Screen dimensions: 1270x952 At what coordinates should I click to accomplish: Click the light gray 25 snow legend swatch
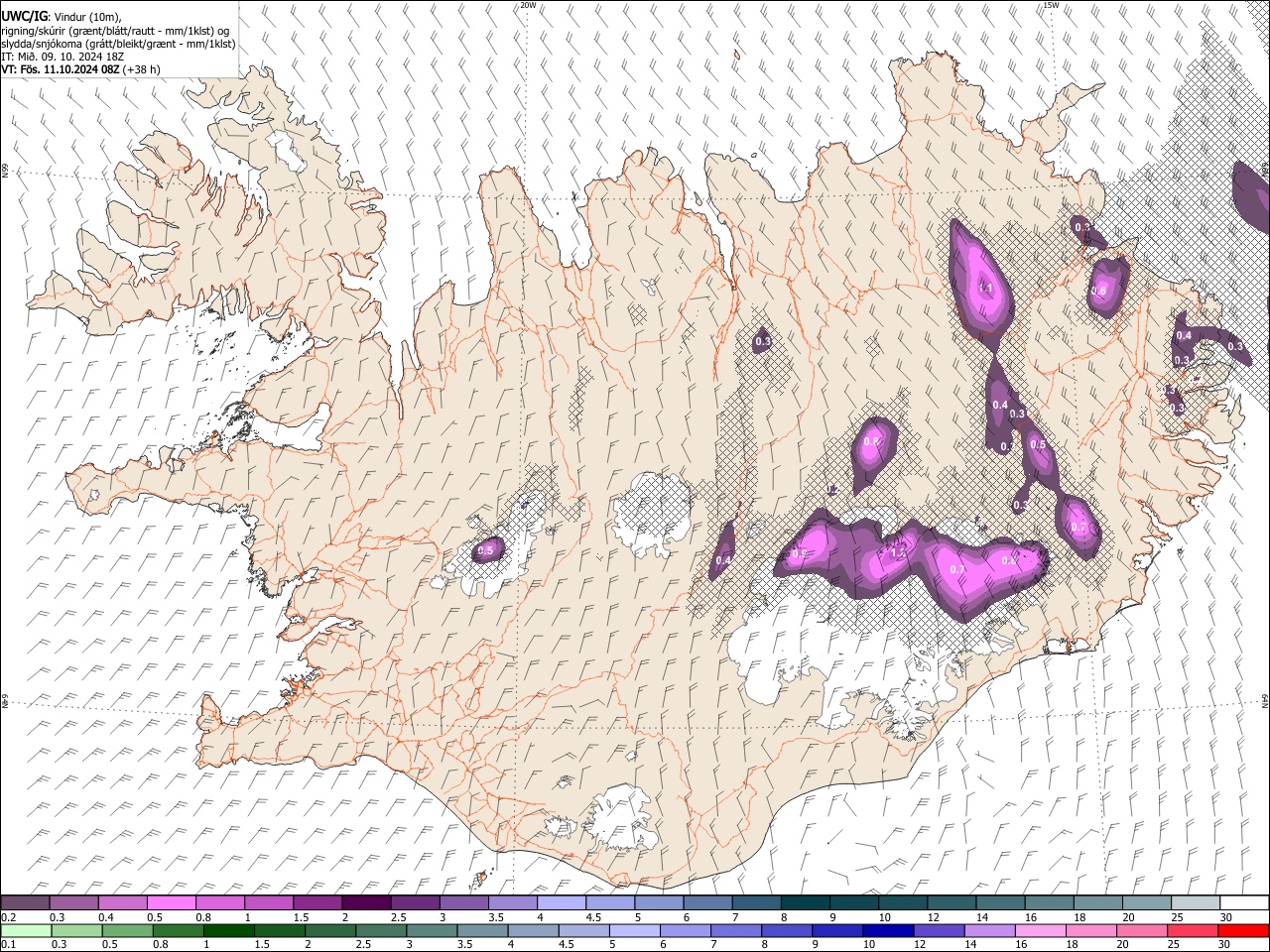pyautogui.click(x=1196, y=903)
